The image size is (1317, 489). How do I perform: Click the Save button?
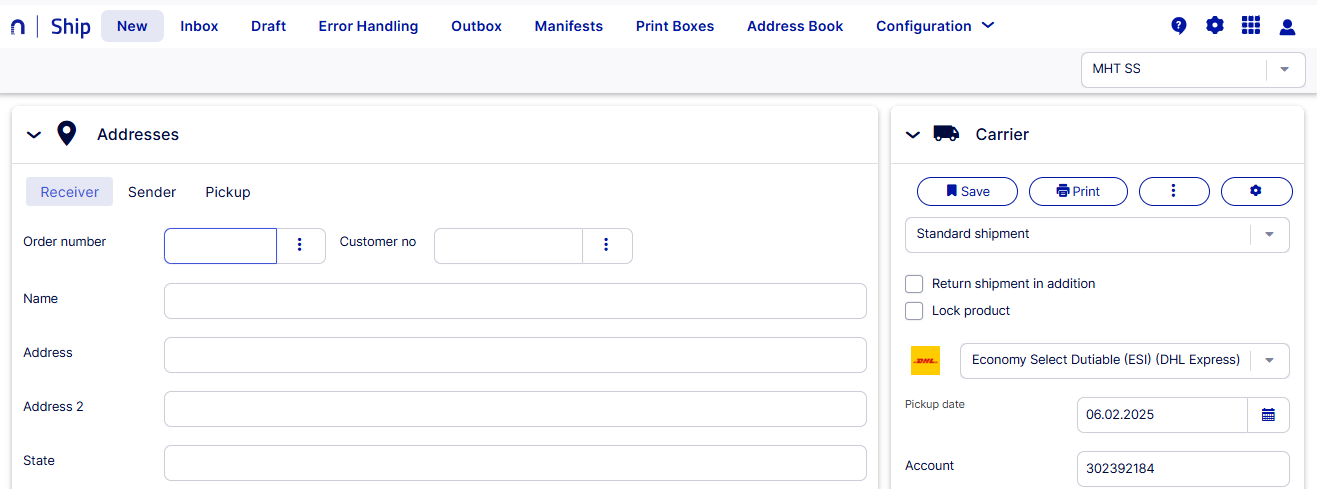(967, 191)
